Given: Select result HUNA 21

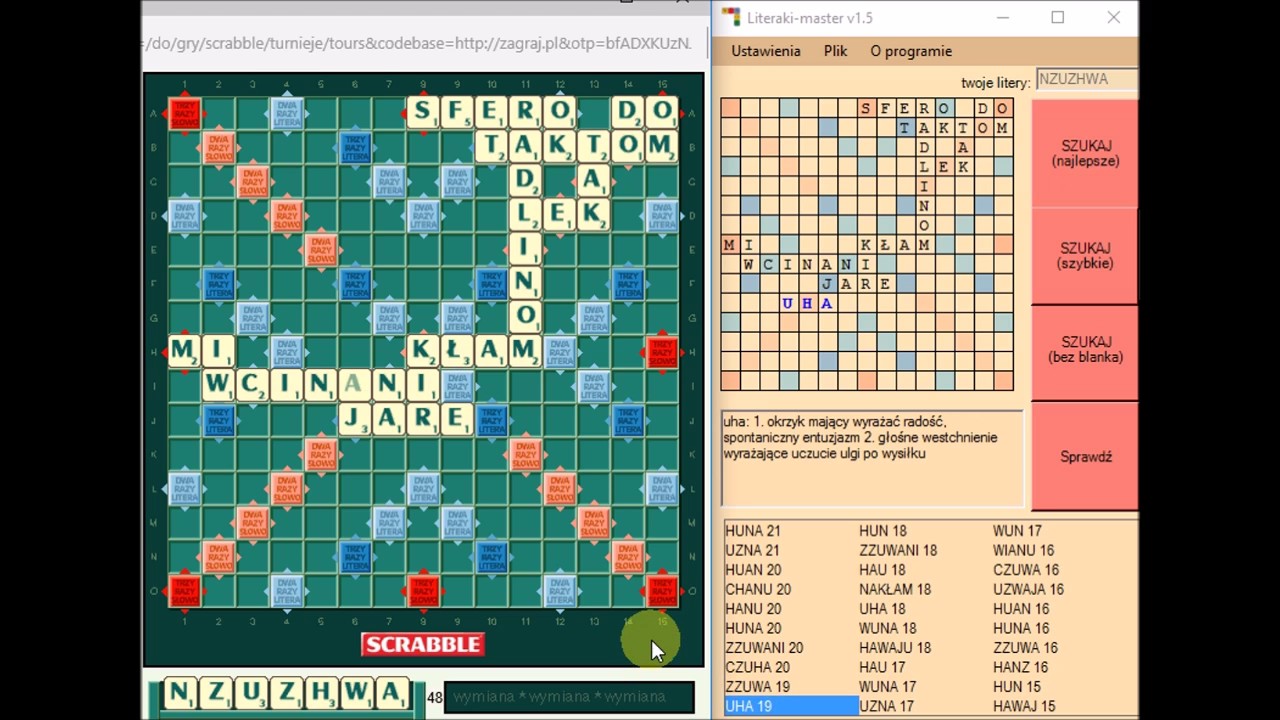Looking at the screenshot, I should click(753, 531).
